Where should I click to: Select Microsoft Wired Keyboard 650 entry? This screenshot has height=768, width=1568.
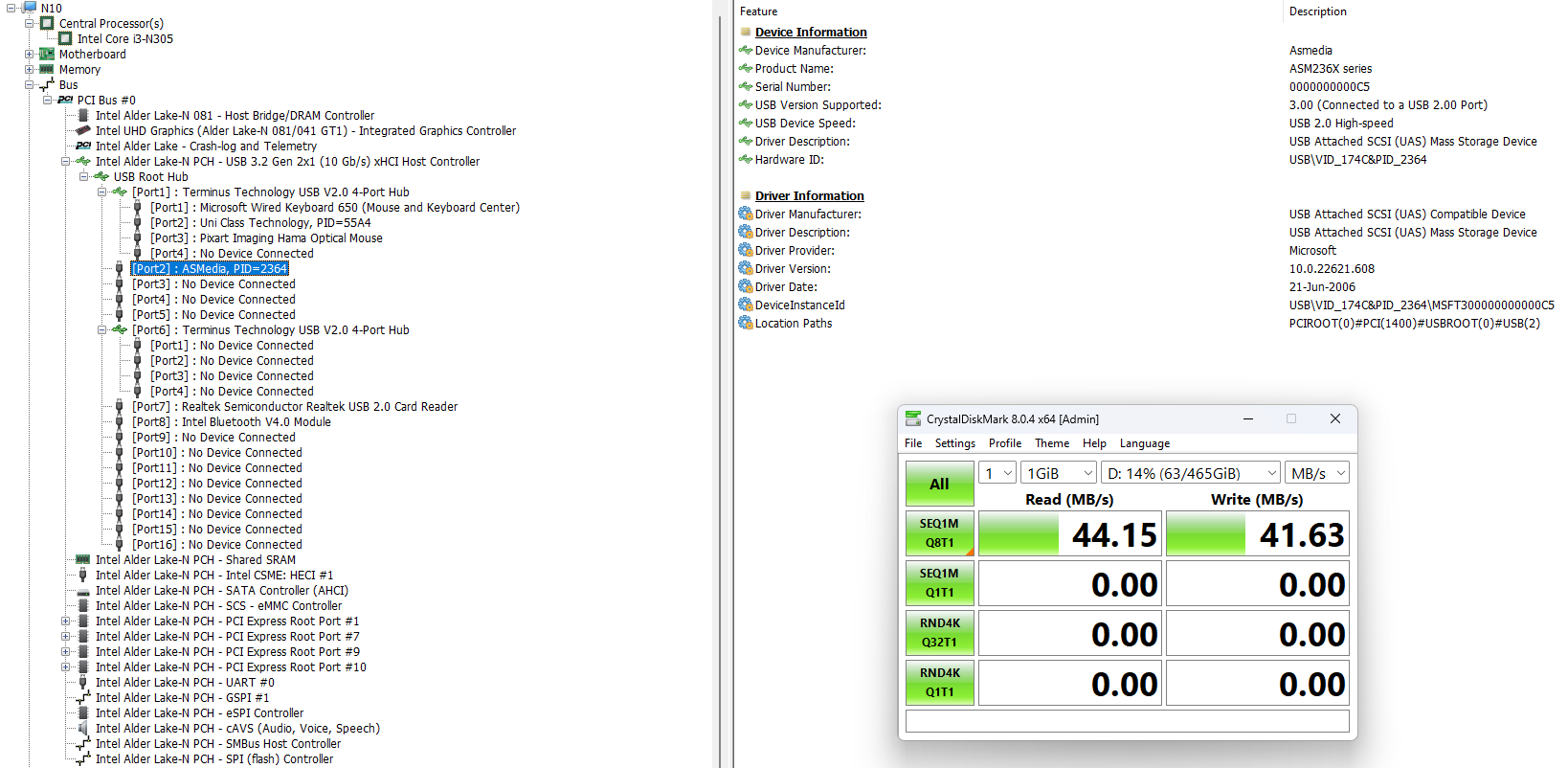[335, 207]
